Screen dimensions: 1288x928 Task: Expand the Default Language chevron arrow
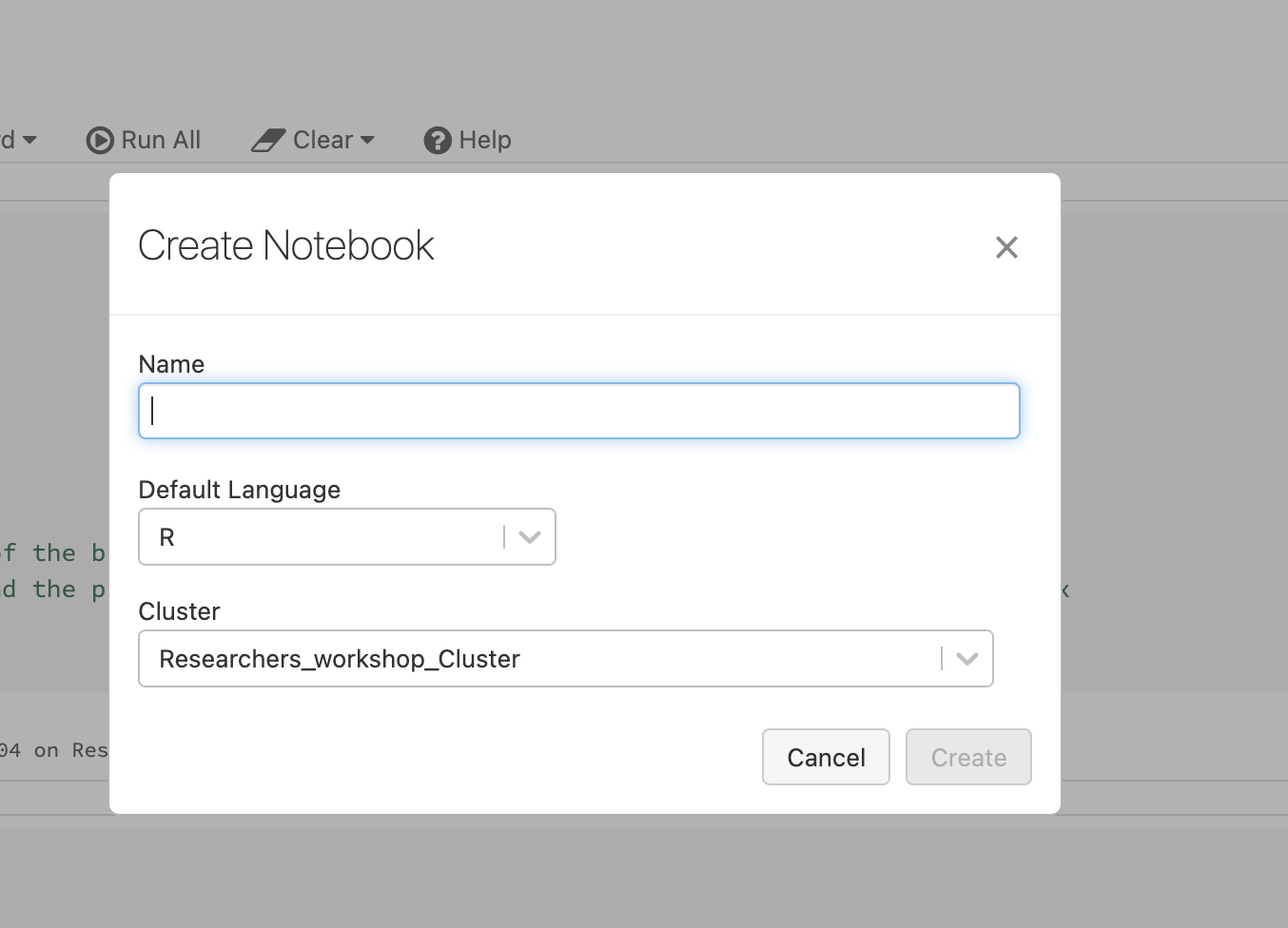(x=530, y=537)
